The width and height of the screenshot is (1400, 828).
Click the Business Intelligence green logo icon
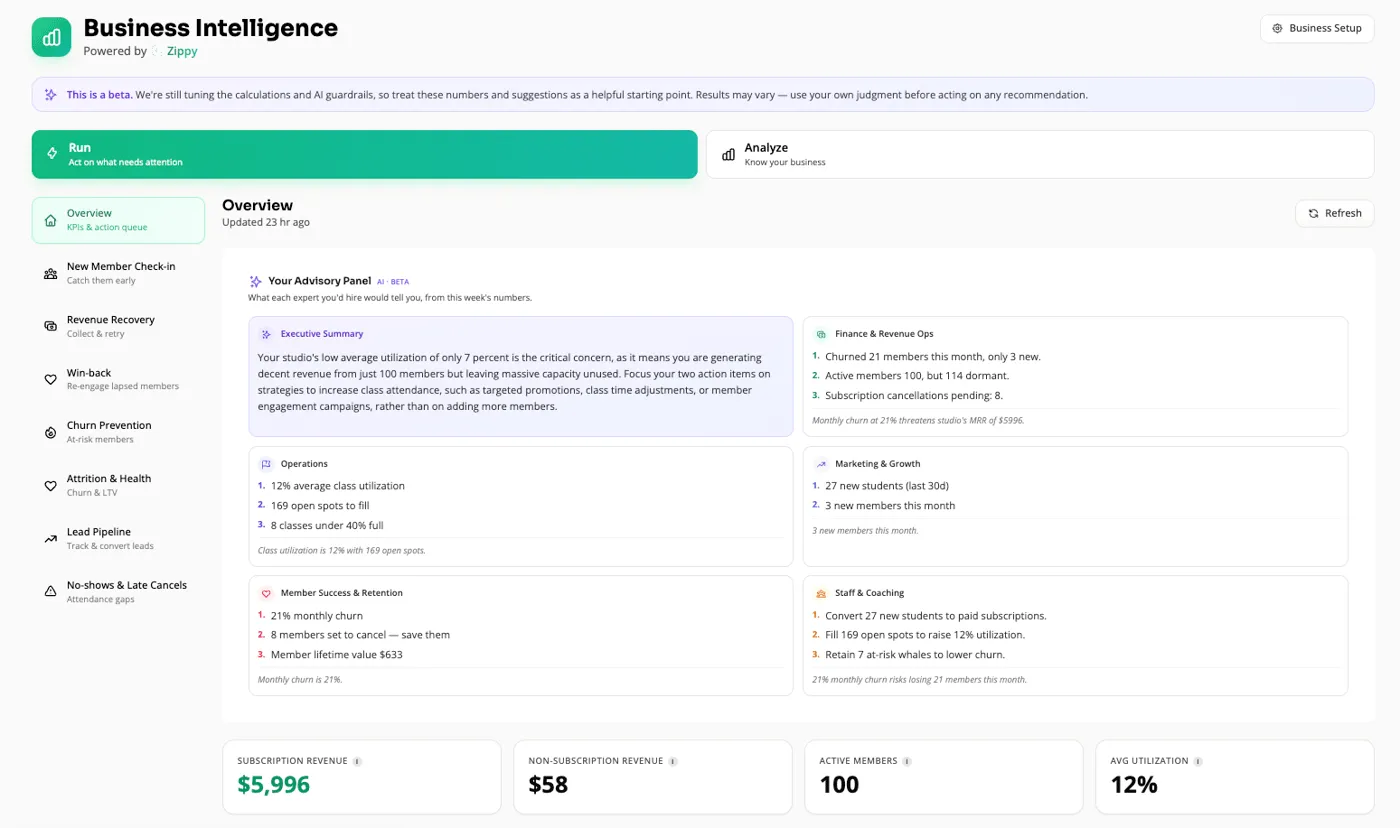click(51, 37)
